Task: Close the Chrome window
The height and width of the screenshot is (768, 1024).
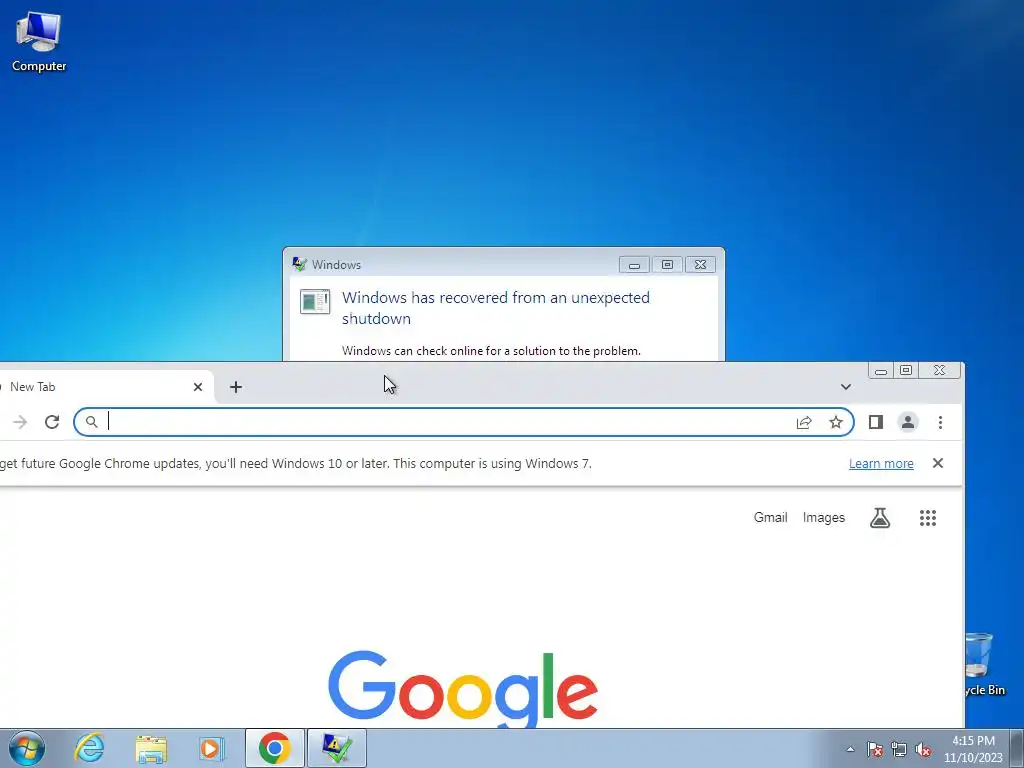Action: [x=939, y=370]
